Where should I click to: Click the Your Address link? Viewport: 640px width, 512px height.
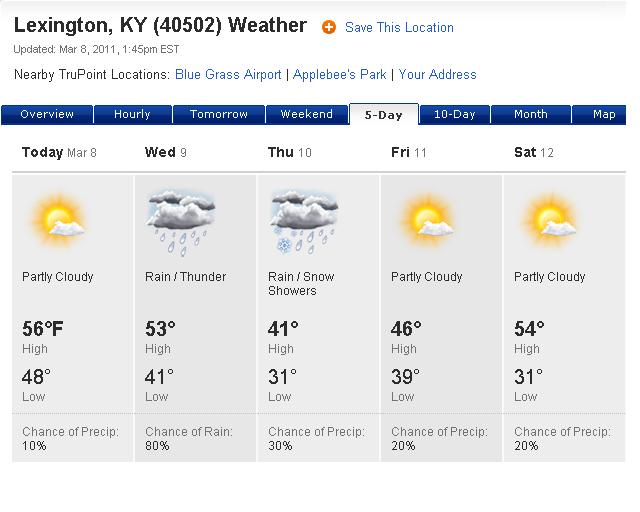(437, 75)
